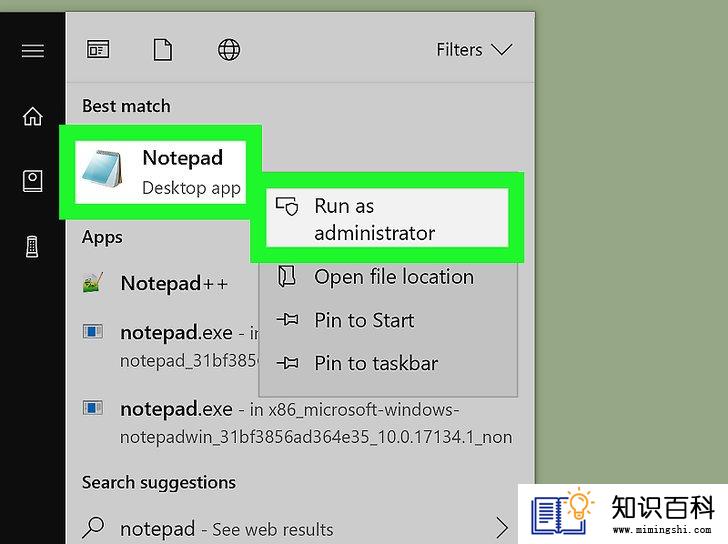Image resolution: width=728 pixels, height=544 pixels.
Task: Click the icon of the notepad_31bf385 notepad.exe
Action: (x=93, y=331)
